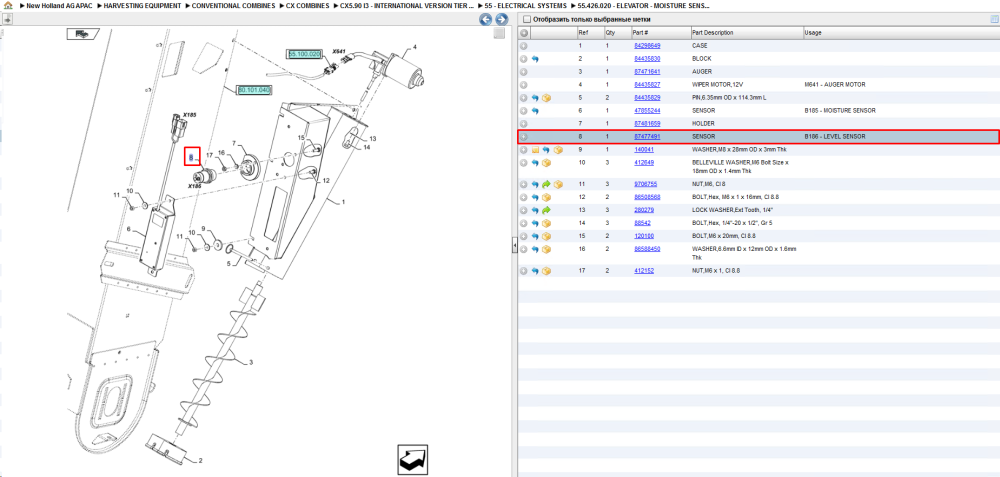1000x477 pixels.
Task: Click box icon in the 120100 BOLT row
Action: 547,236
